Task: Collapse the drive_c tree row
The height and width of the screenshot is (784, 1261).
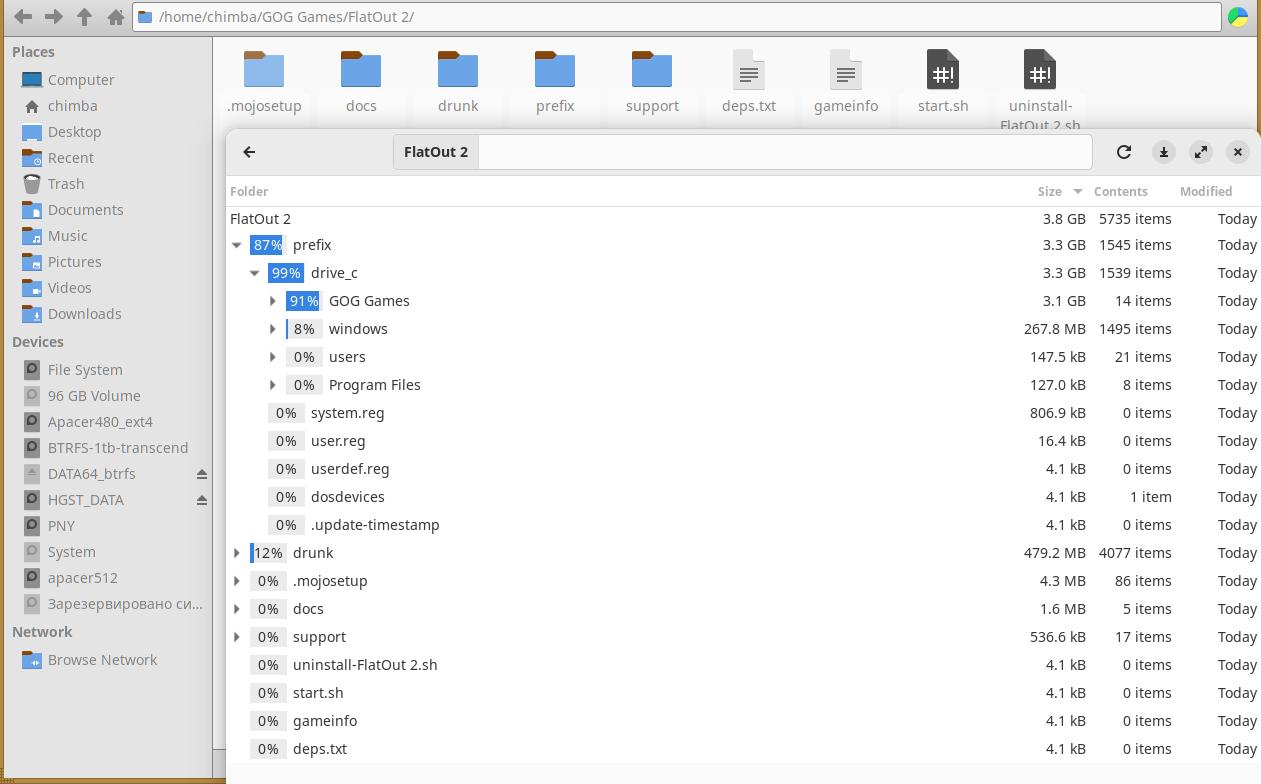Action: click(255, 273)
